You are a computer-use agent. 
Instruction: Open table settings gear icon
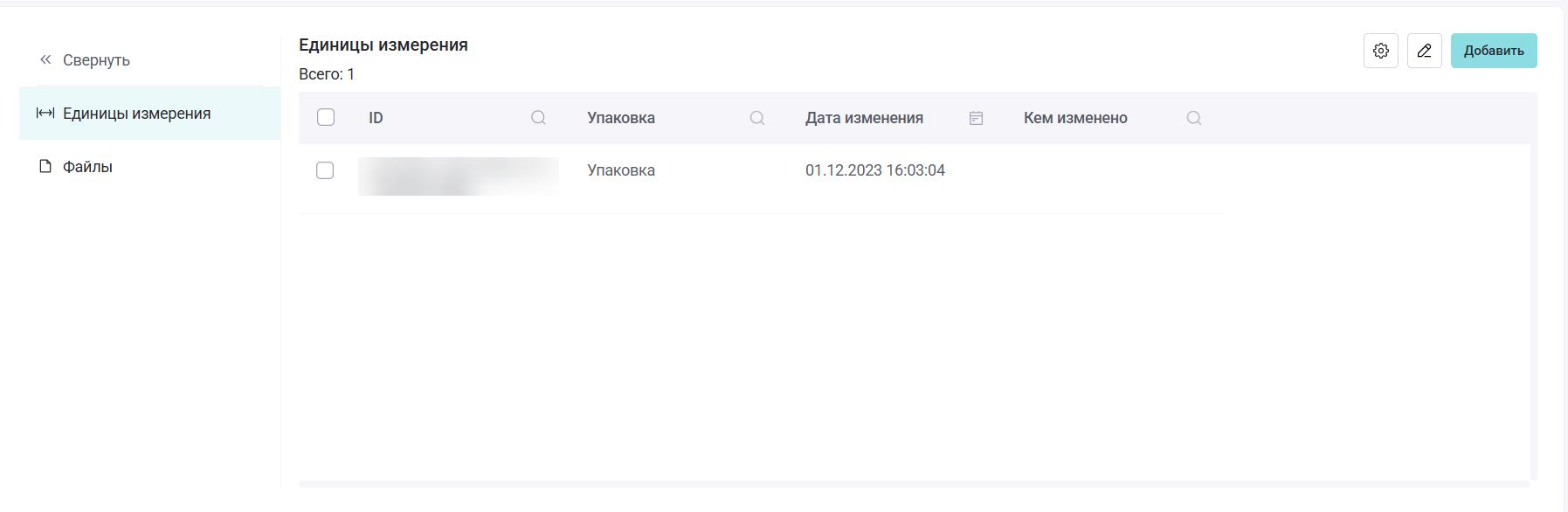[1380, 51]
